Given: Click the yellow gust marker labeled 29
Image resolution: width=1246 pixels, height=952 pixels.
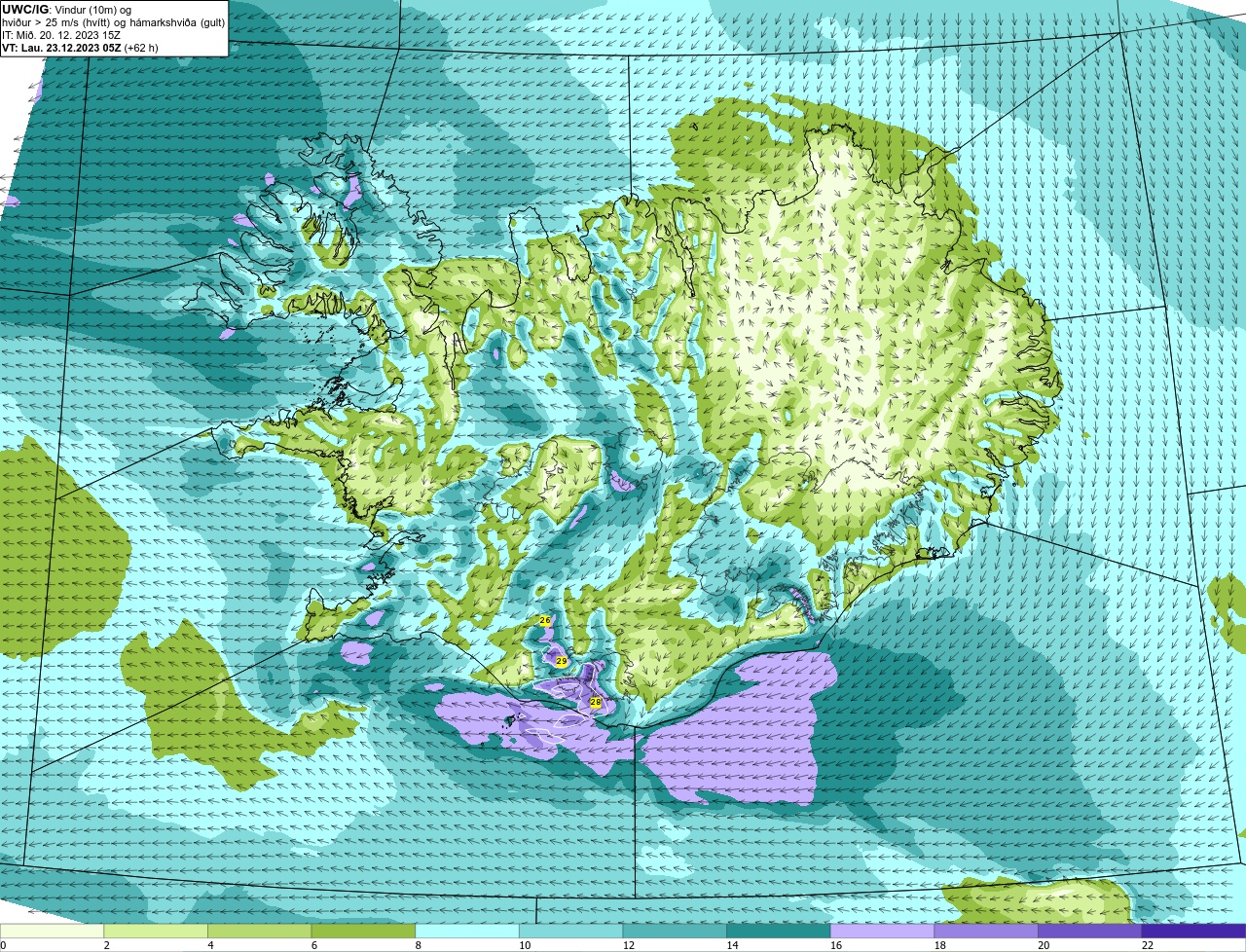Looking at the screenshot, I should (562, 661).
